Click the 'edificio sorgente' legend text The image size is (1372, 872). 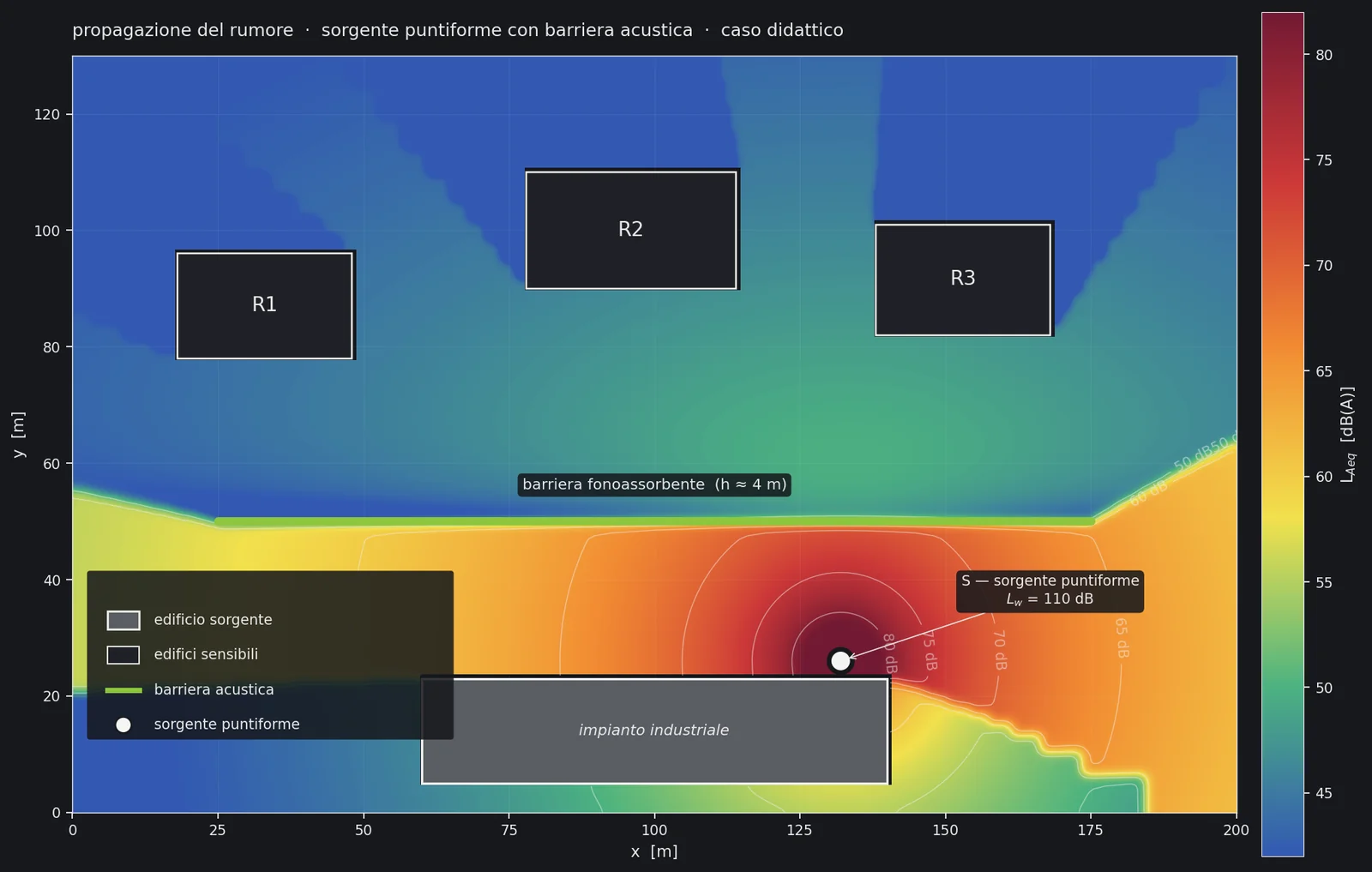(x=213, y=620)
